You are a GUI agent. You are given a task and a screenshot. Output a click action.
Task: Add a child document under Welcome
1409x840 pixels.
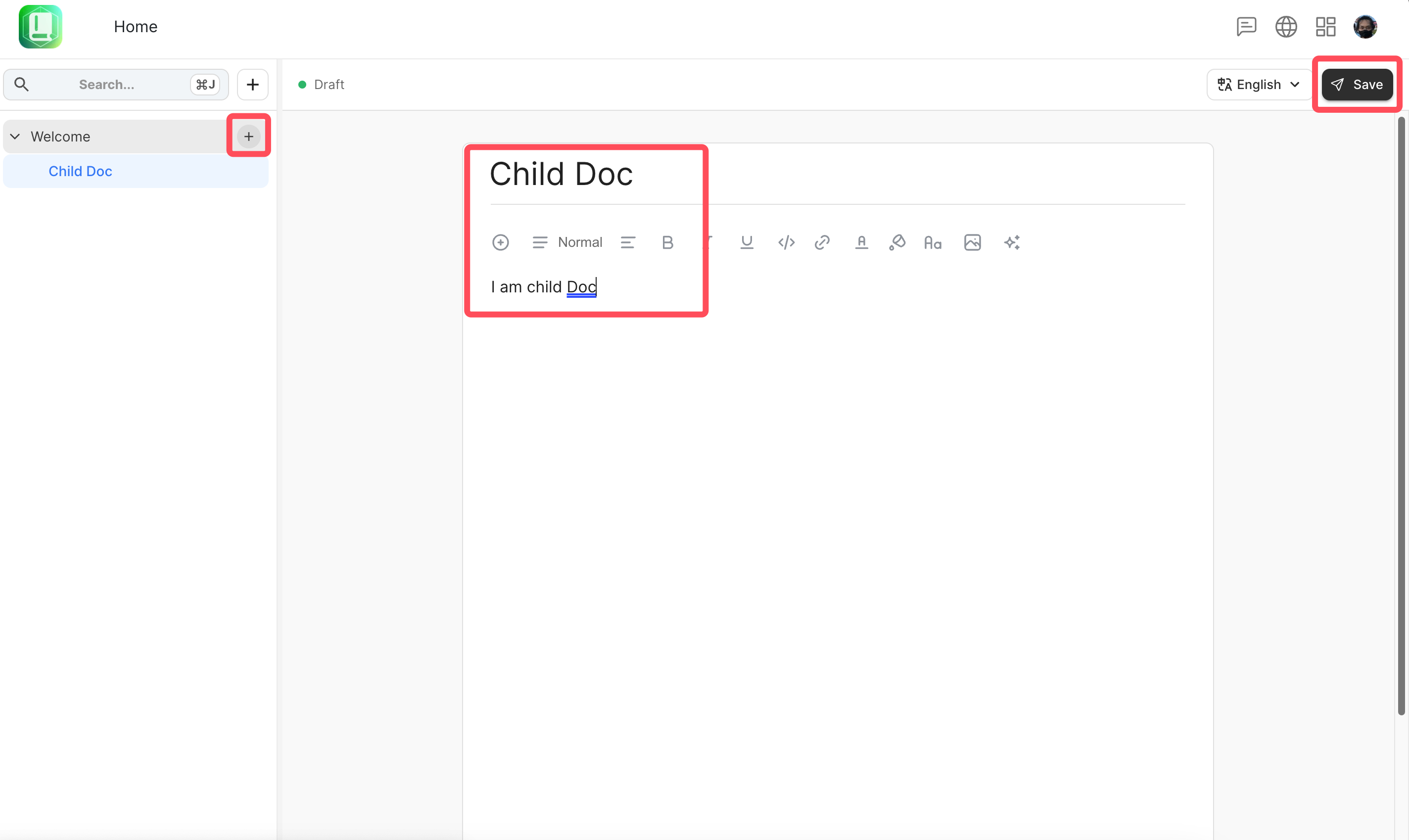(248, 137)
